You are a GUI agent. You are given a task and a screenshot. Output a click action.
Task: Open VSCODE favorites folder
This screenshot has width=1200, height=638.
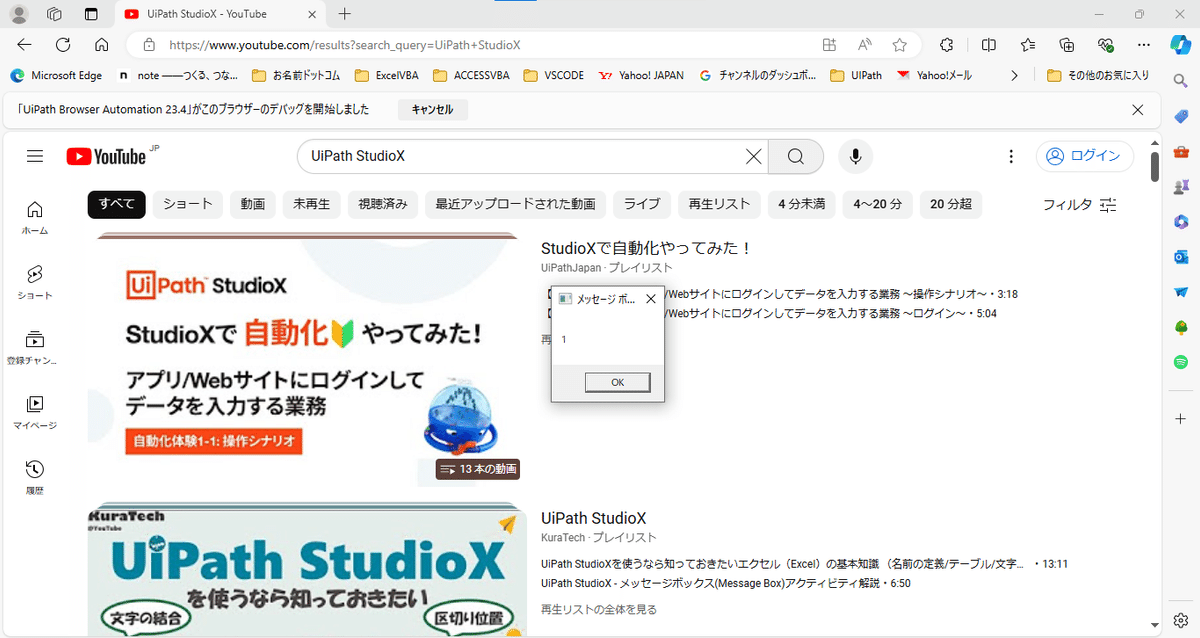coord(554,75)
